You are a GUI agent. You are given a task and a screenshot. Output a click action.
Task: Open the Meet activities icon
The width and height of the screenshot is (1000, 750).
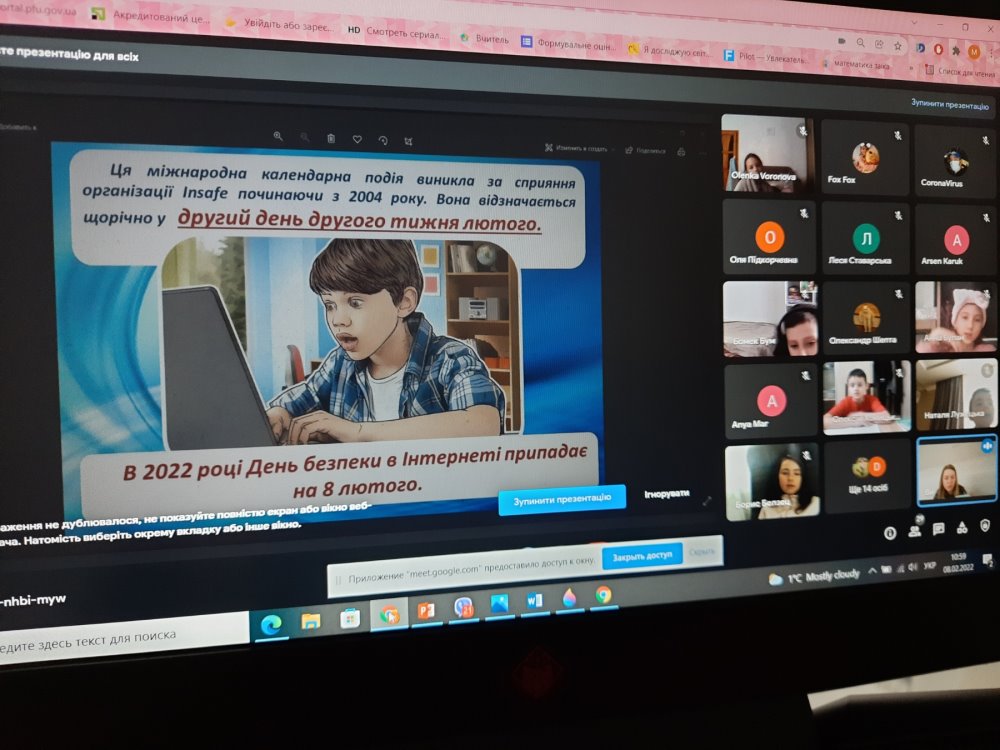coord(962,527)
